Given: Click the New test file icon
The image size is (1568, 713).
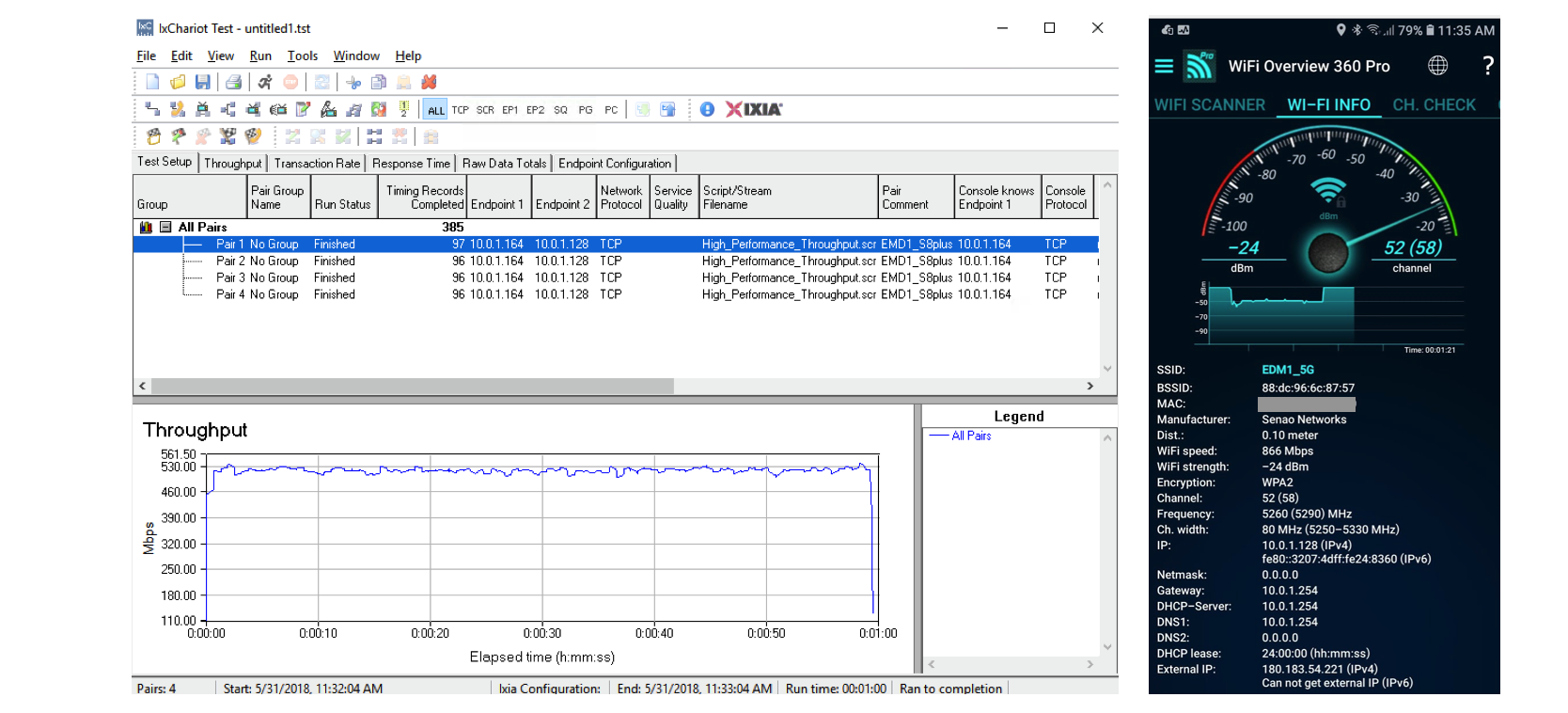Looking at the screenshot, I should [152, 83].
